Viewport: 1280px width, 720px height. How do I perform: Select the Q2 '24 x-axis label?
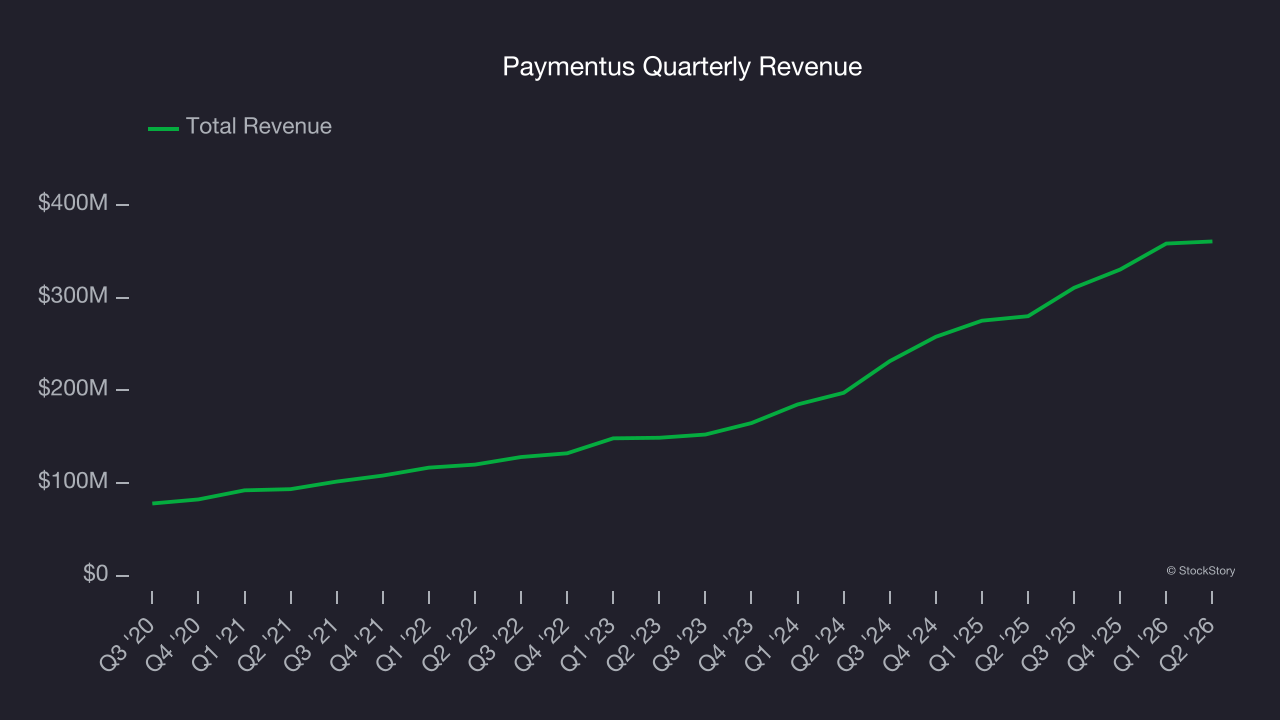coord(818,642)
